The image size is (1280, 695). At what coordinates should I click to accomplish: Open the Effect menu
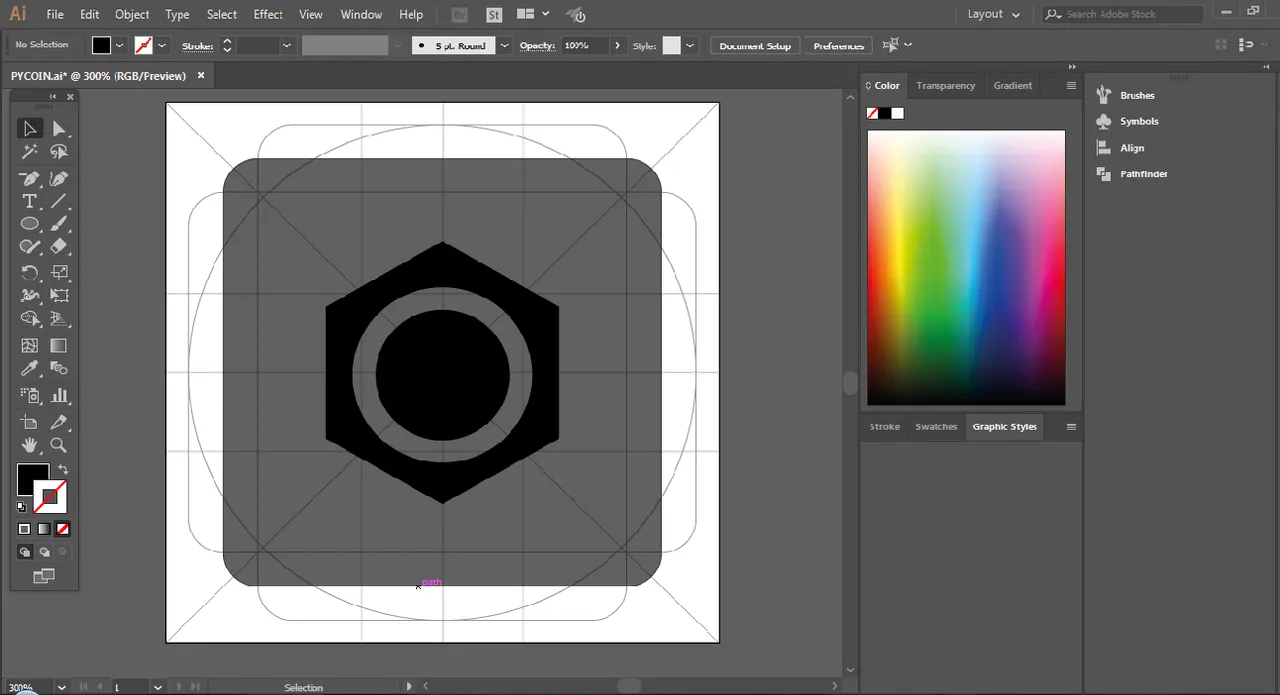[x=268, y=14]
